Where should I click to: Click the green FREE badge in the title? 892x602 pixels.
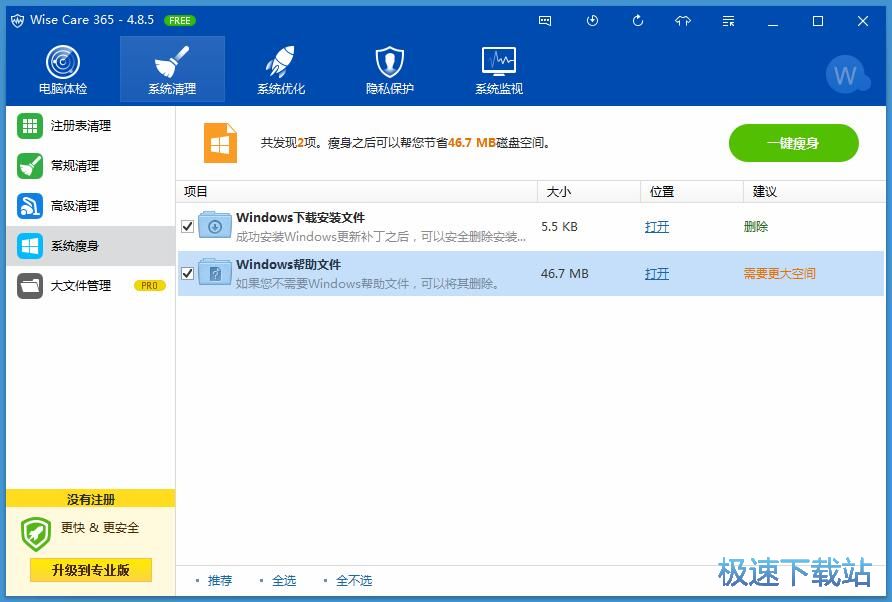(180, 20)
